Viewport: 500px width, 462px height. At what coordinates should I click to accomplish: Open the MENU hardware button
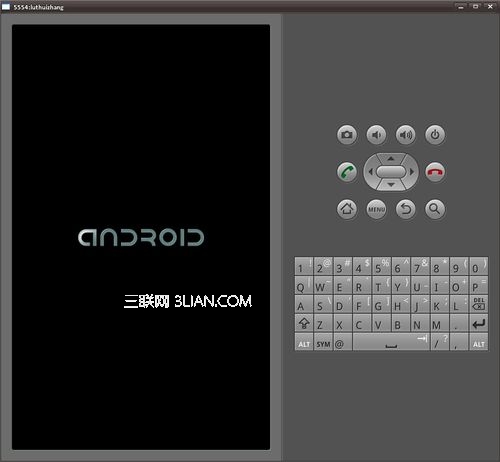coord(376,209)
